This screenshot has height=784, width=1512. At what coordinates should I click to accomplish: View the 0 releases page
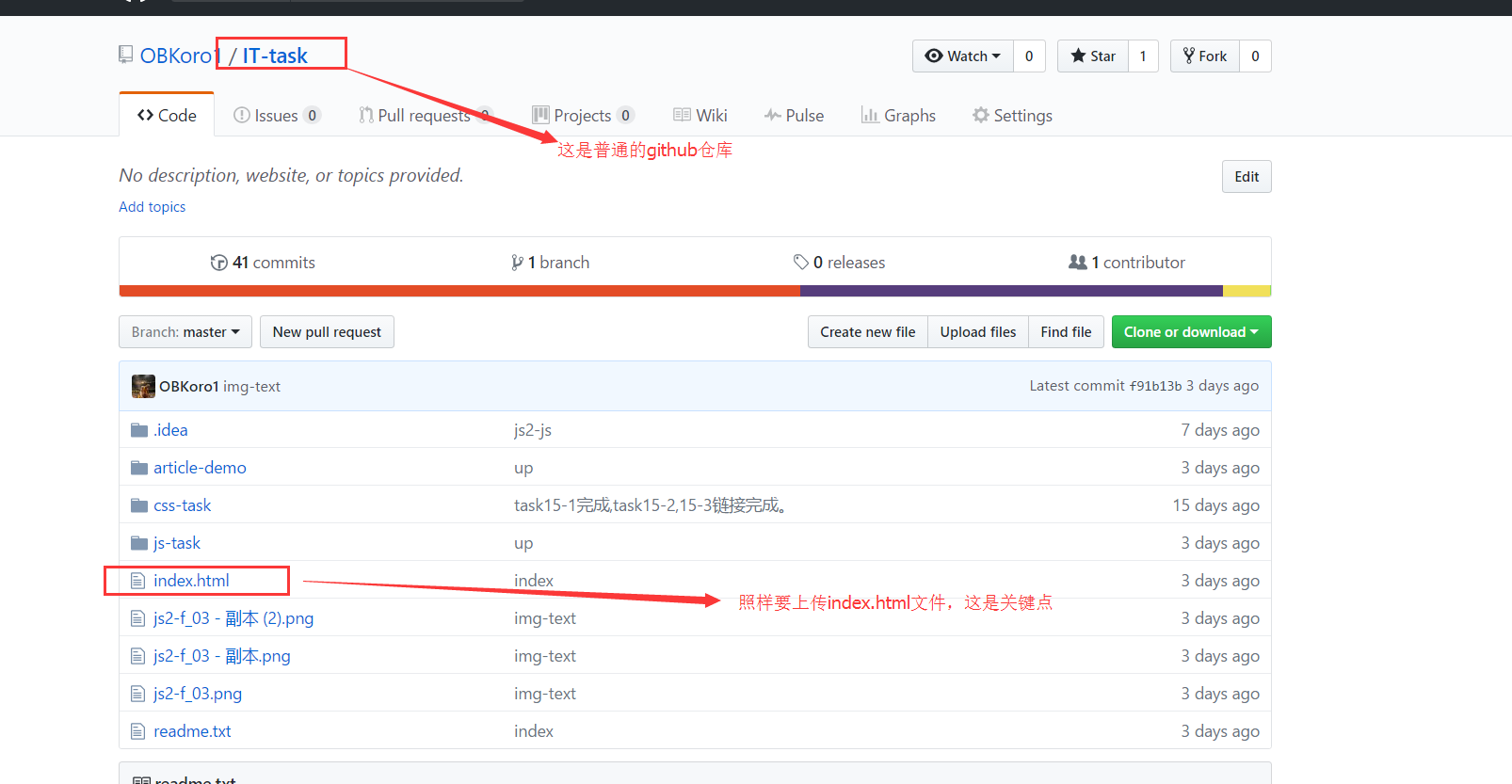[839, 262]
